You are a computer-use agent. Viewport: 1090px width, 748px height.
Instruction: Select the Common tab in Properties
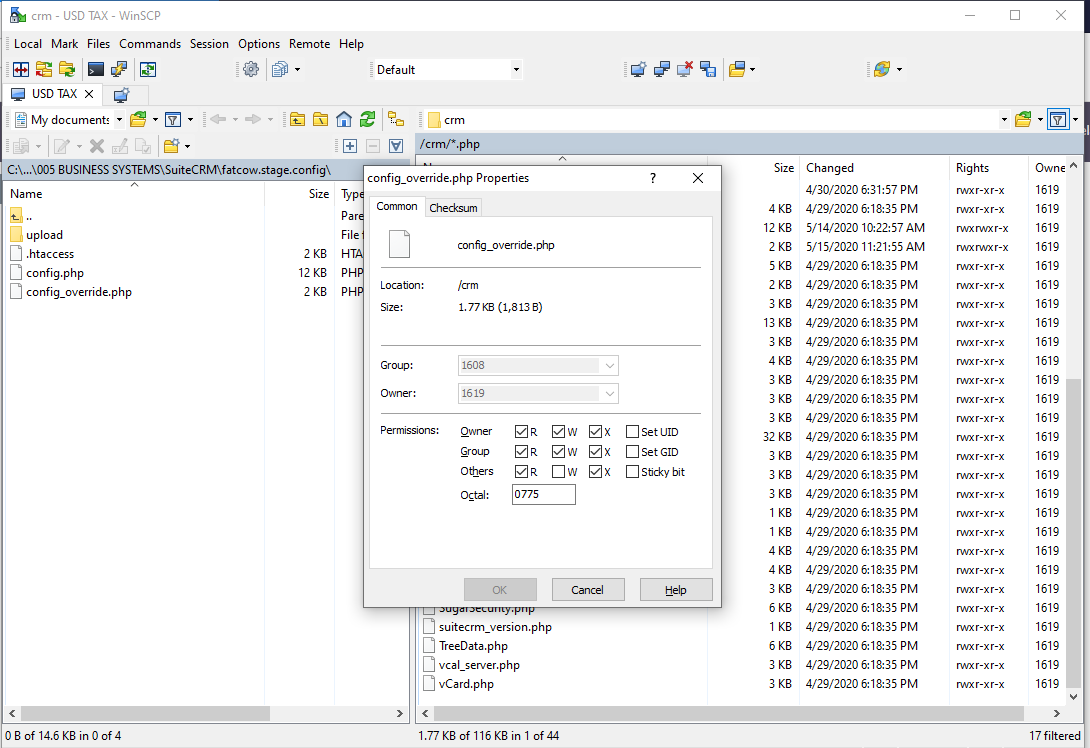pos(397,206)
